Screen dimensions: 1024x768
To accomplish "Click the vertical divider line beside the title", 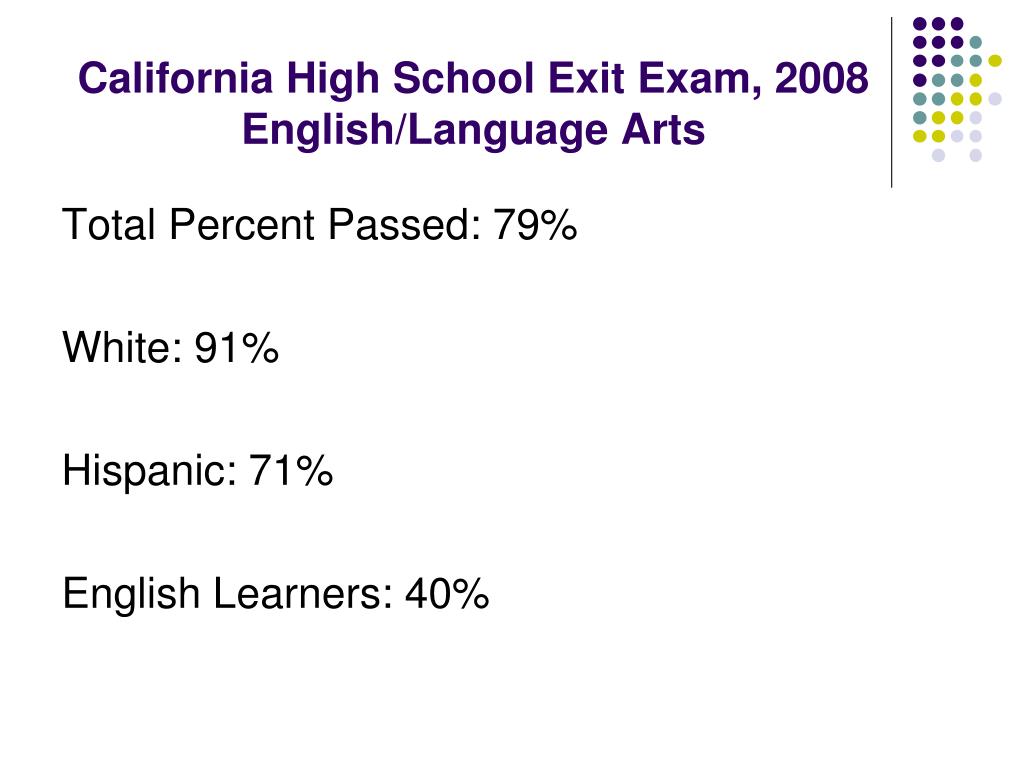I will (891, 102).
